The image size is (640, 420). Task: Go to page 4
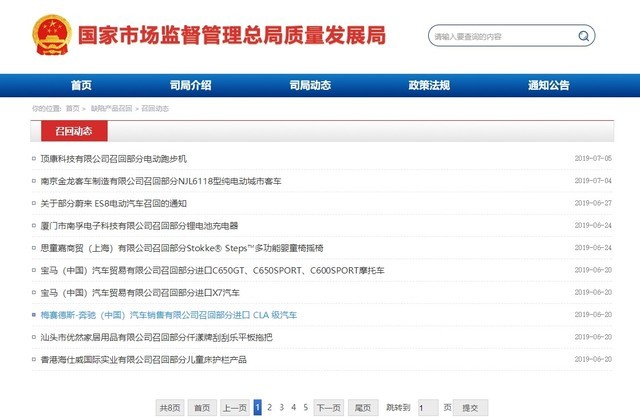293,407
